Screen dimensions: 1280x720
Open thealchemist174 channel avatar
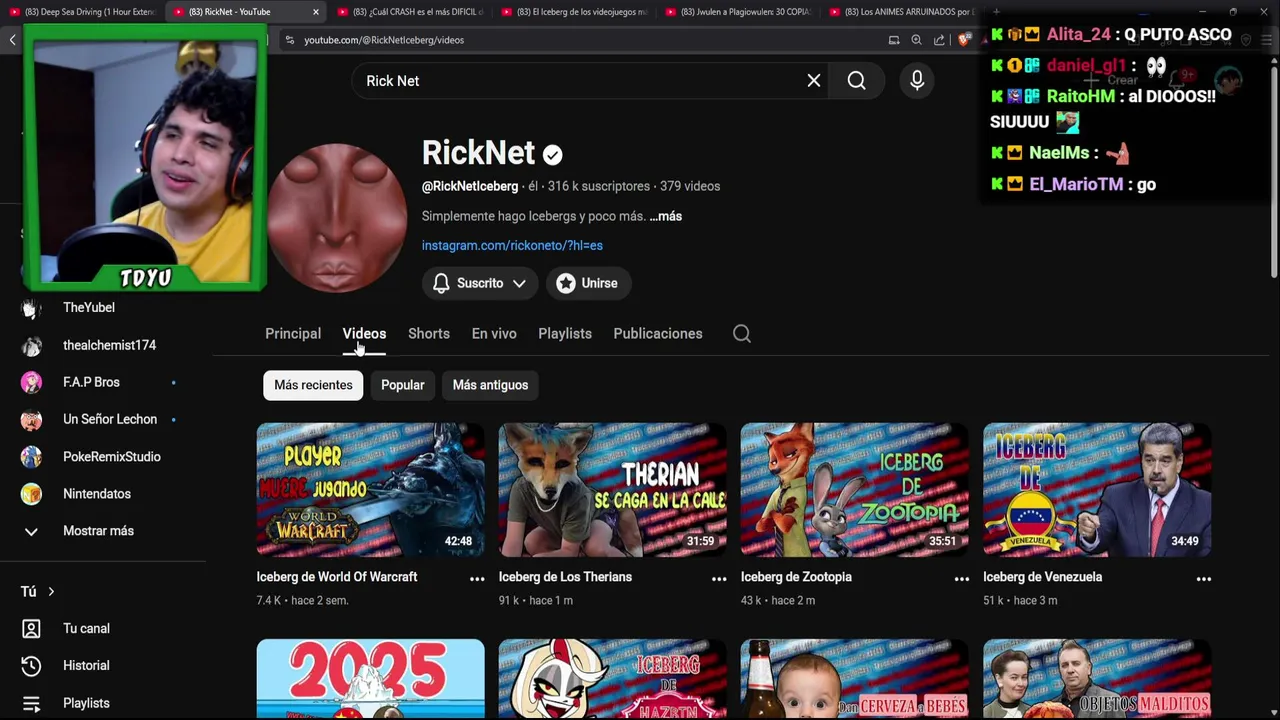[x=31, y=346]
